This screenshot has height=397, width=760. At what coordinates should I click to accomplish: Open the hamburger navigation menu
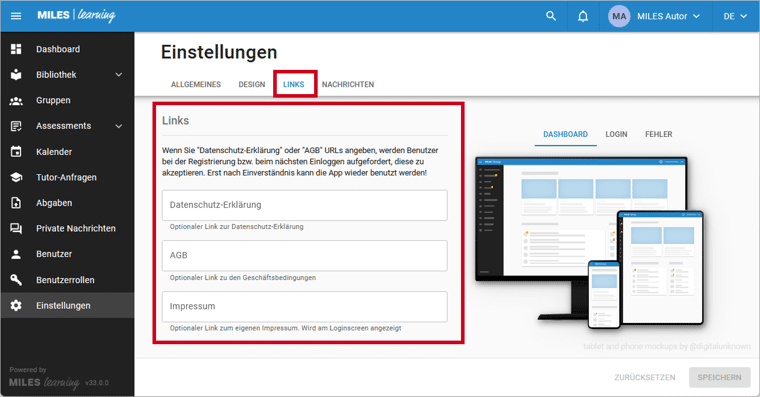click(16, 16)
